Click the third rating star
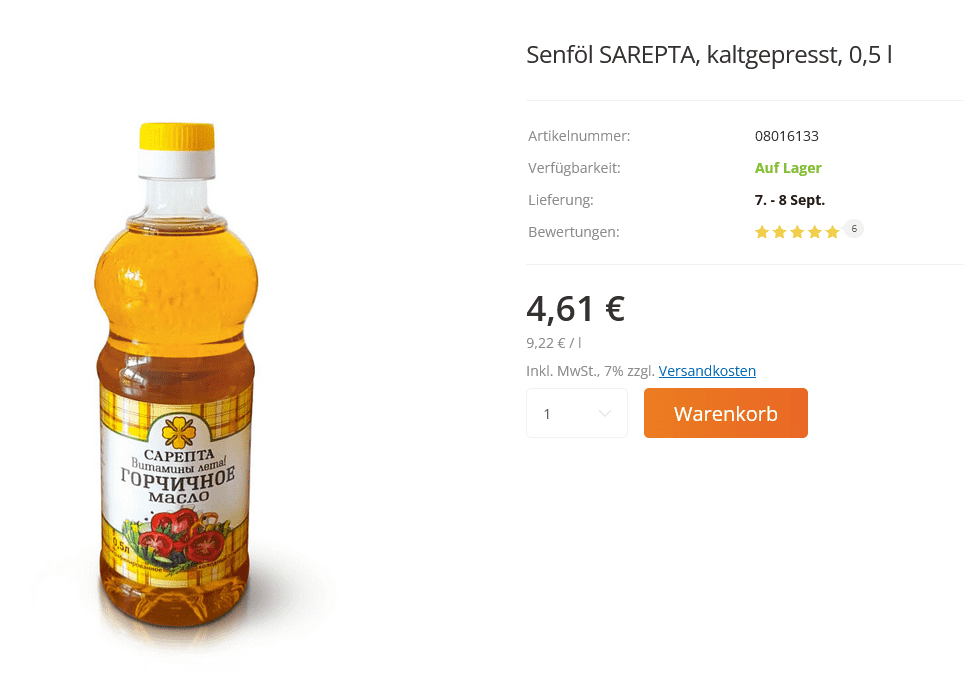 click(x=797, y=232)
